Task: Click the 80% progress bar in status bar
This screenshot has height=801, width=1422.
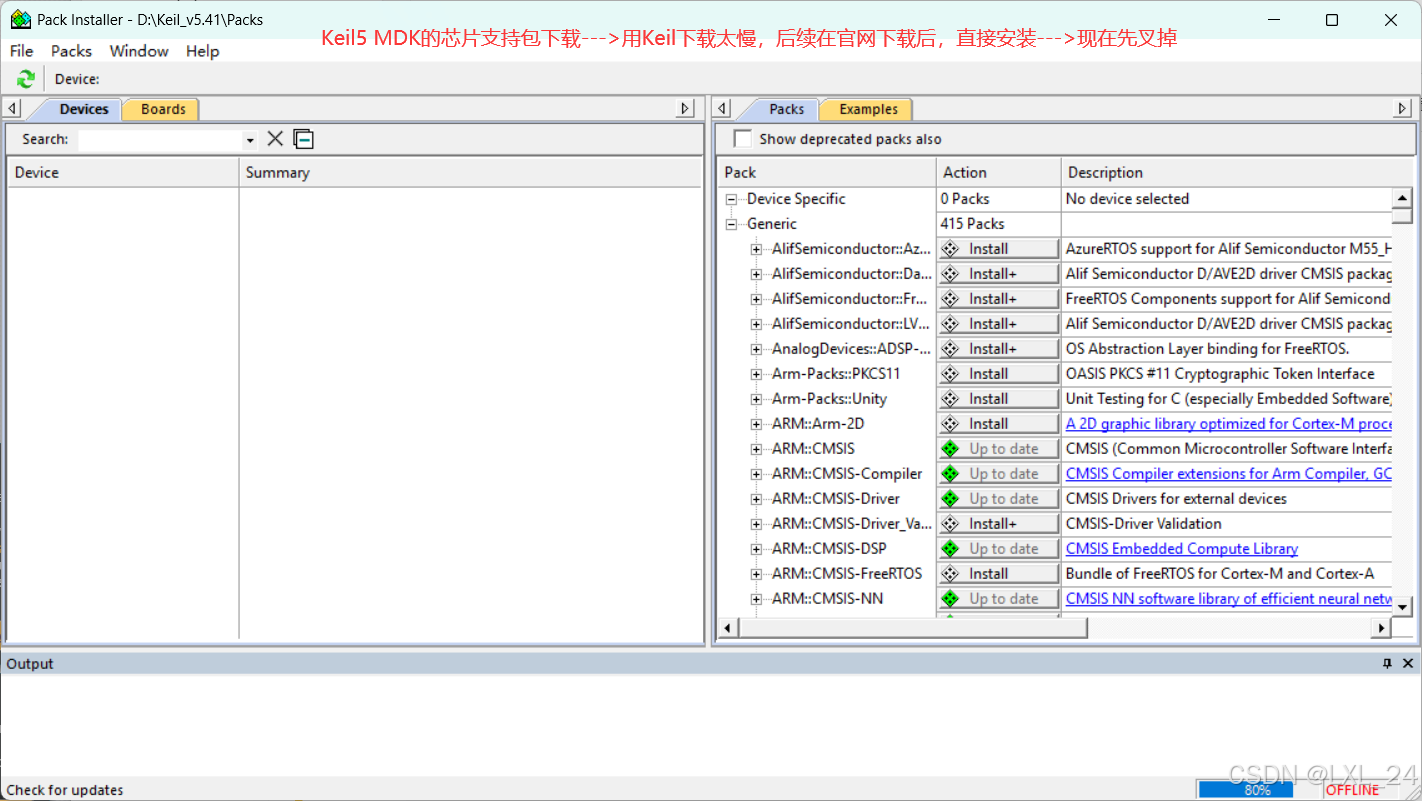Action: point(1258,790)
